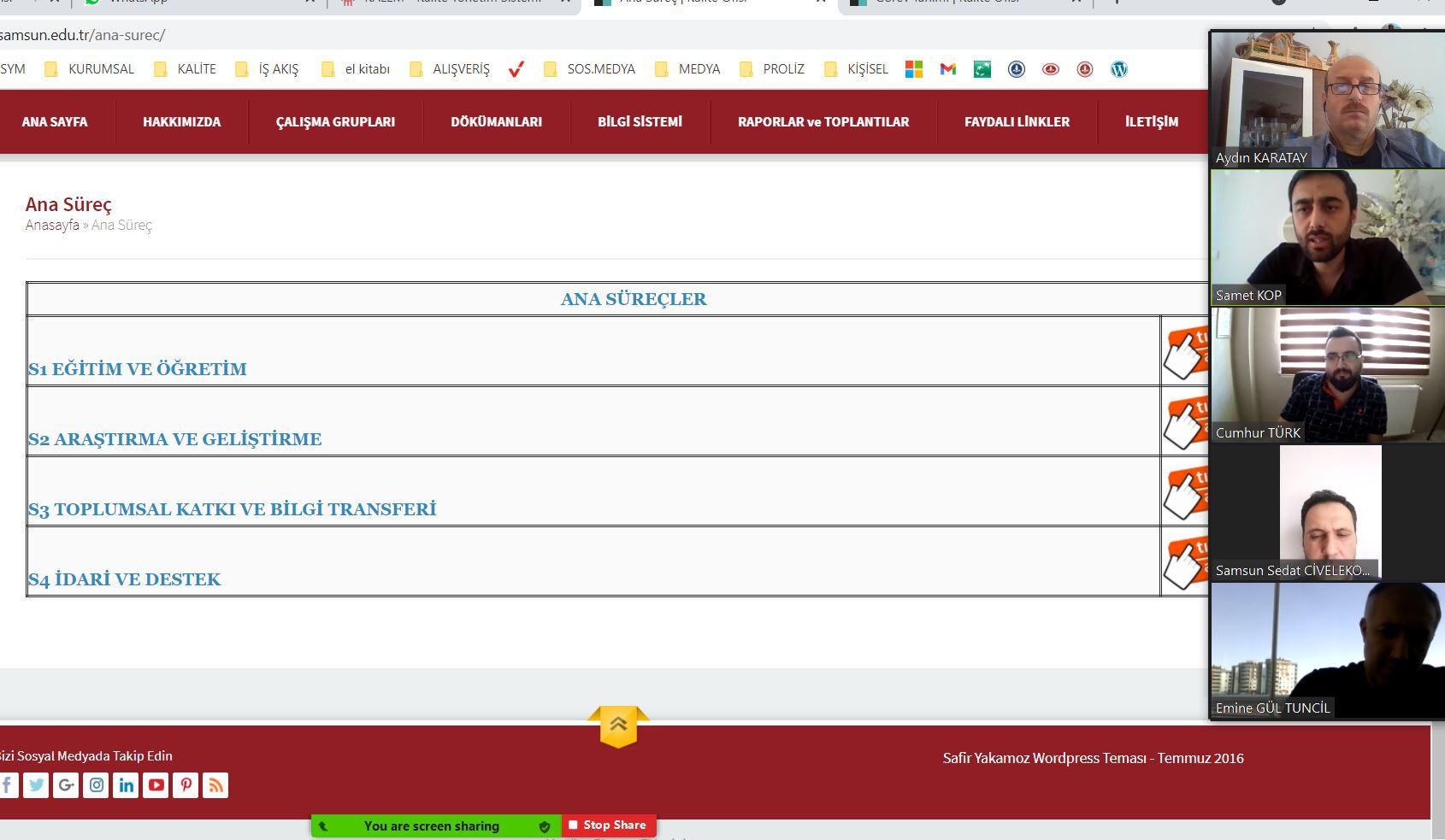The width and height of the screenshot is (1445, 840).
Task: Click Safir Yakamoz Wordpress Teması footer text
Action: pyautogui.click(x=1093, y=758)
